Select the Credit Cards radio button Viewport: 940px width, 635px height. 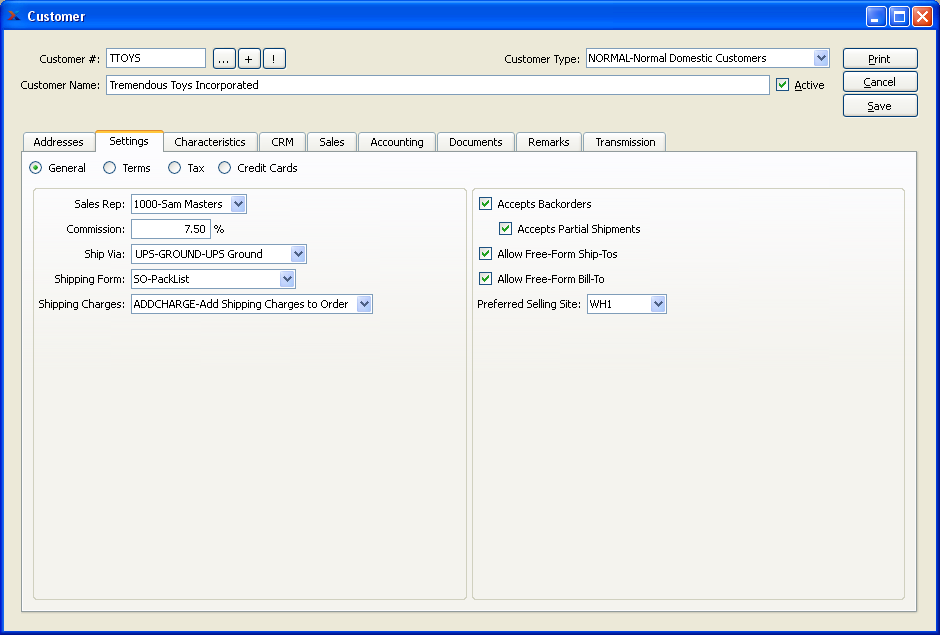pyautogui.click(x=224, y=168)
